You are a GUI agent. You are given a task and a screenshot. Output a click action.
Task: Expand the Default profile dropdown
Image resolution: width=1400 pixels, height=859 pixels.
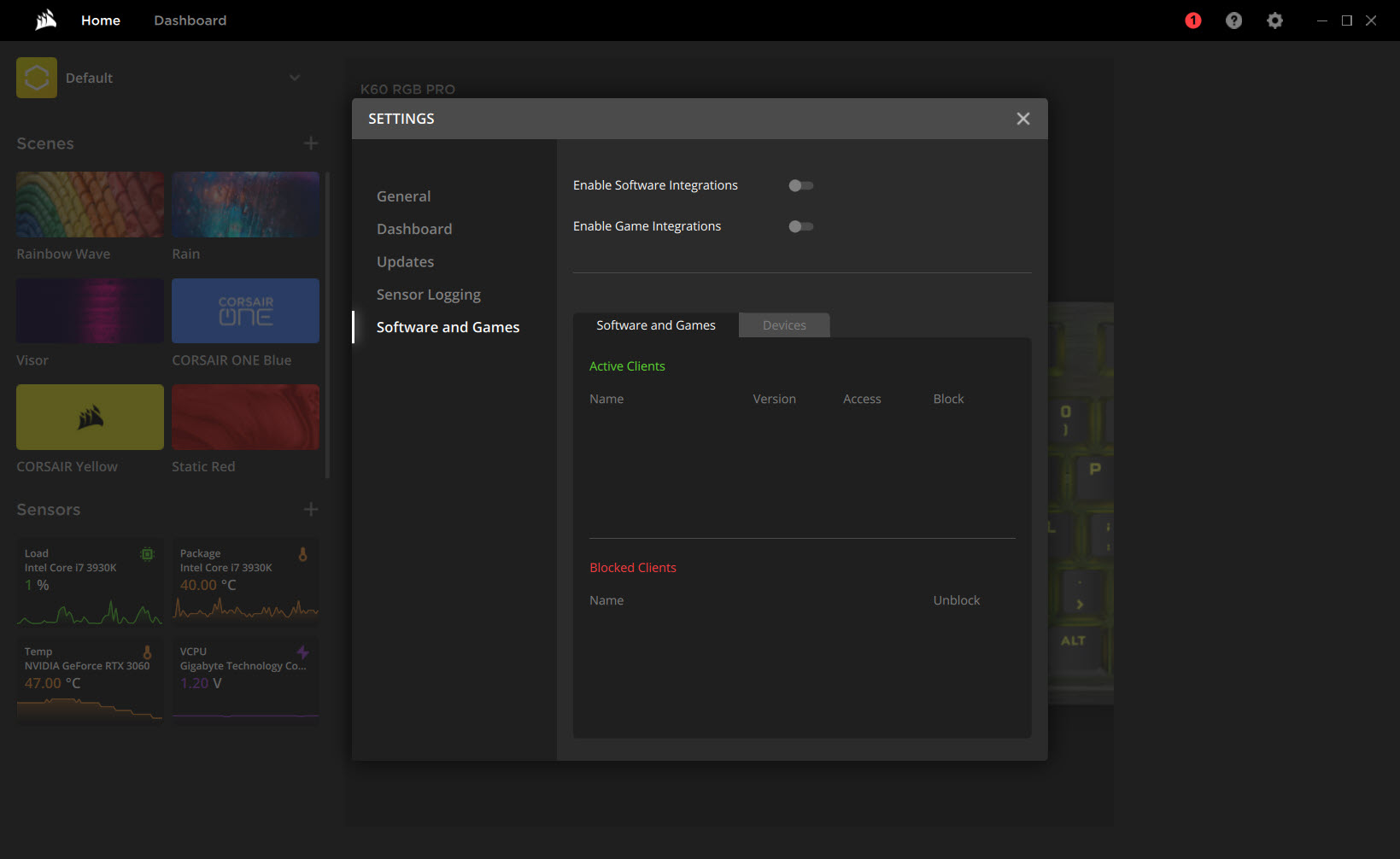[295, 78]
